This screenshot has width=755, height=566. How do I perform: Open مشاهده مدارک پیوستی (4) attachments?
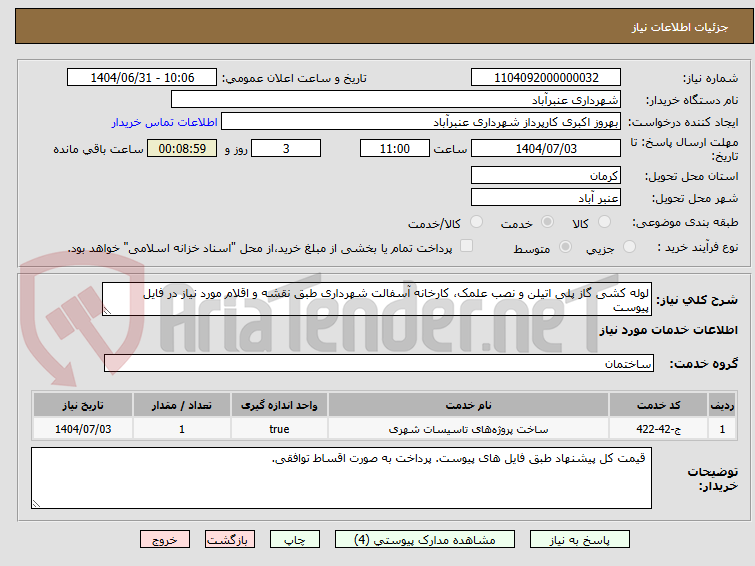425,540
